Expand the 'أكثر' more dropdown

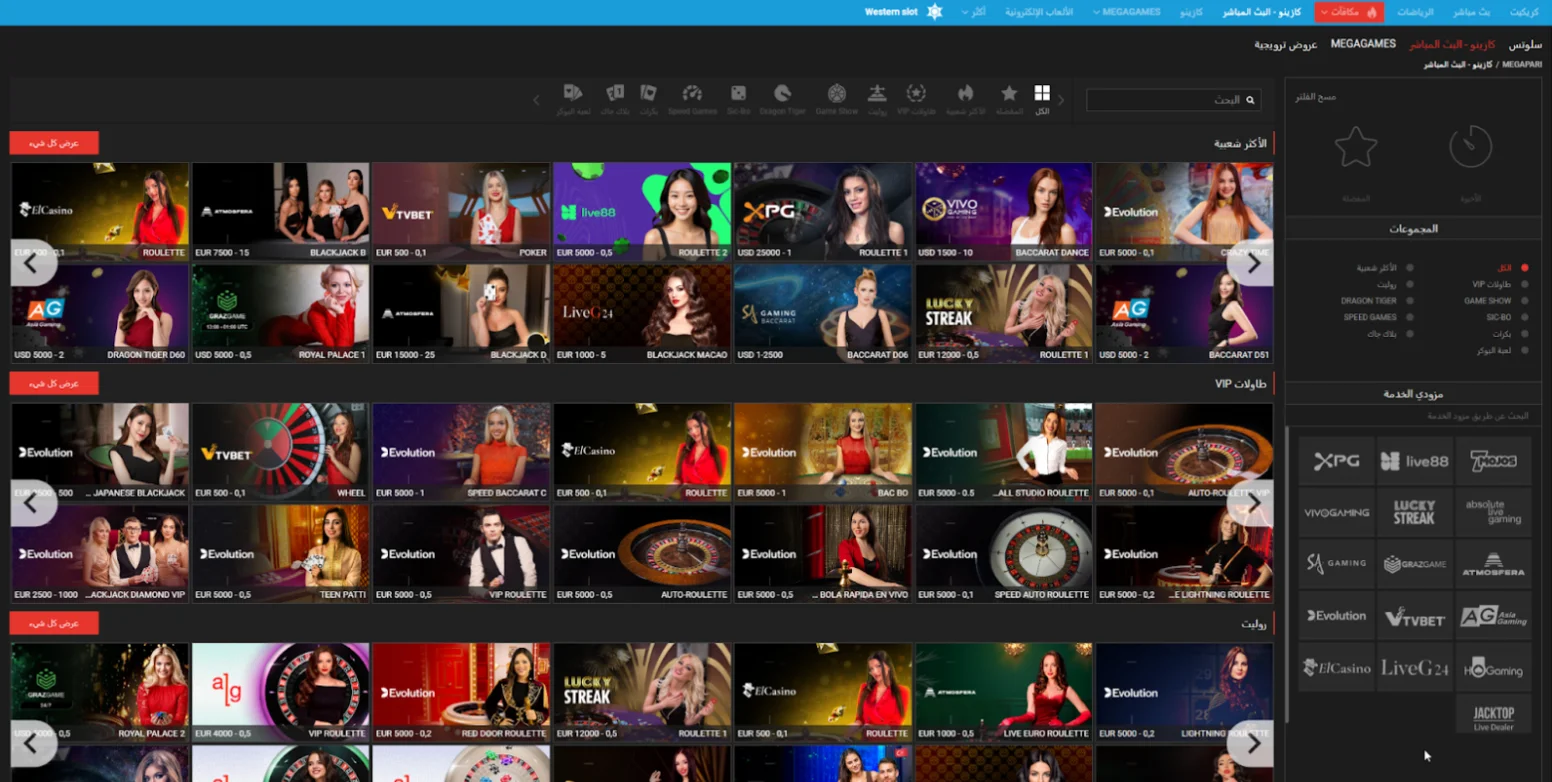coord(973,12)
